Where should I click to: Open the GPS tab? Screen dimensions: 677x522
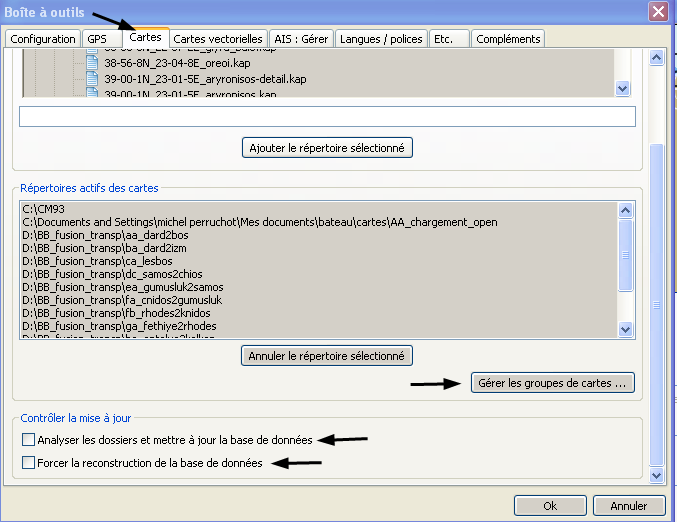97,39
